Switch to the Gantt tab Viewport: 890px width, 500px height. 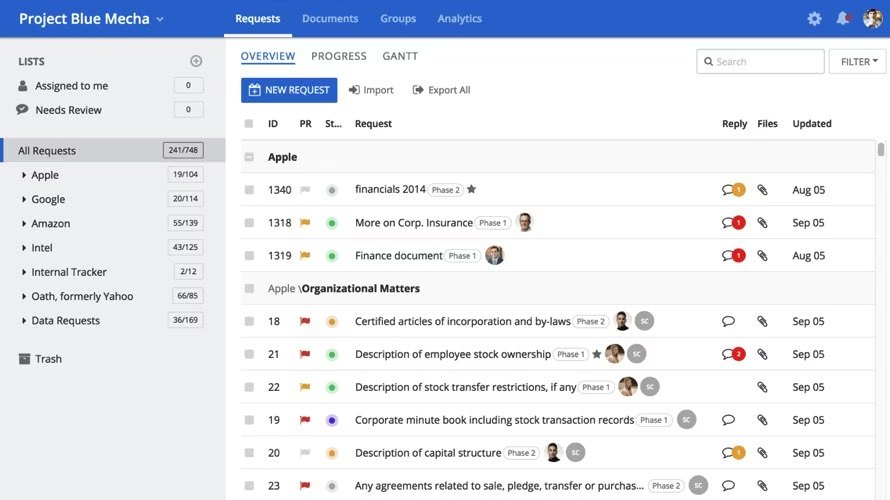[x=400, y=57]
